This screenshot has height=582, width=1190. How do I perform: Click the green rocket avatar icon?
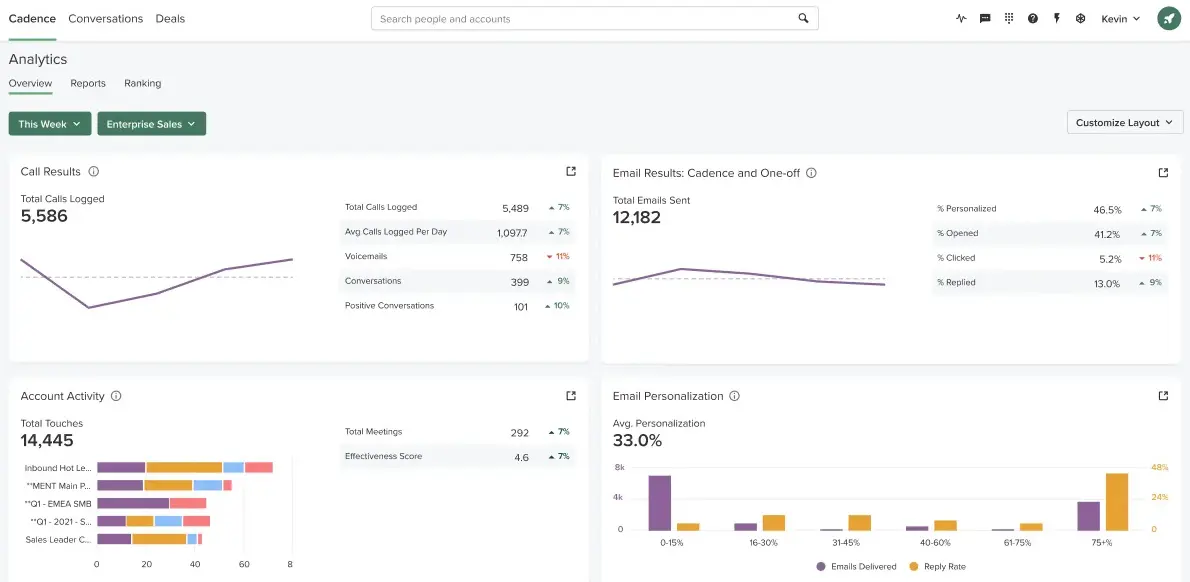pos(1167,19)
